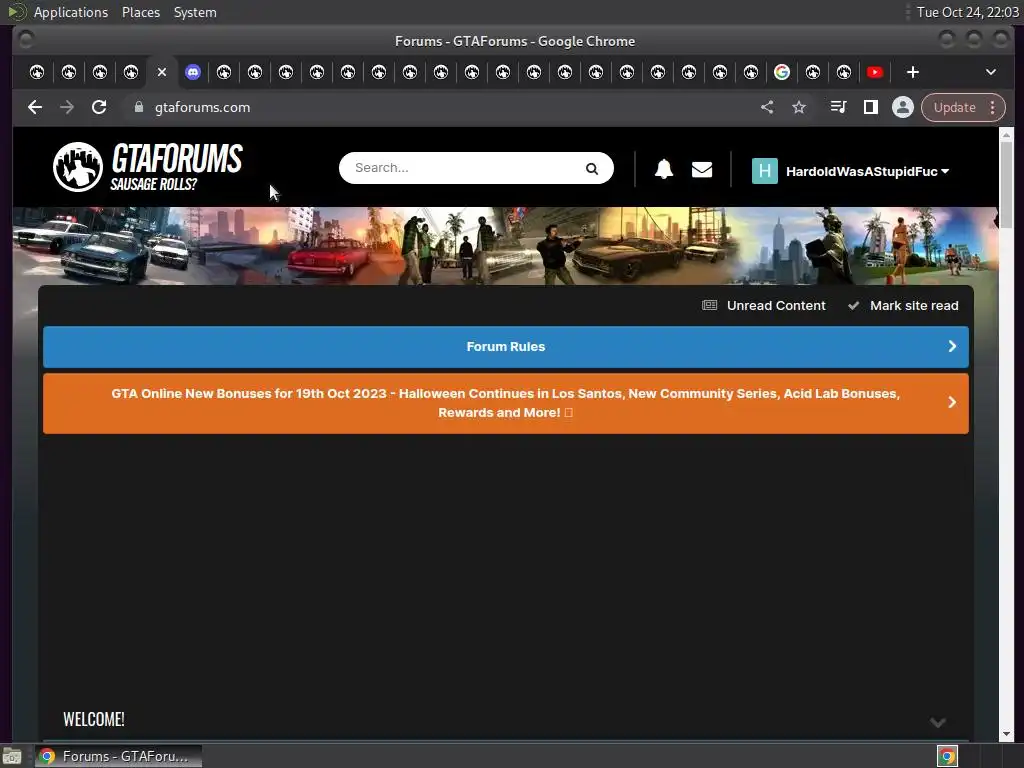Viewport: 1024px width, 768px height.
Task: Bookmark this tab with the star
Action: 799,107
